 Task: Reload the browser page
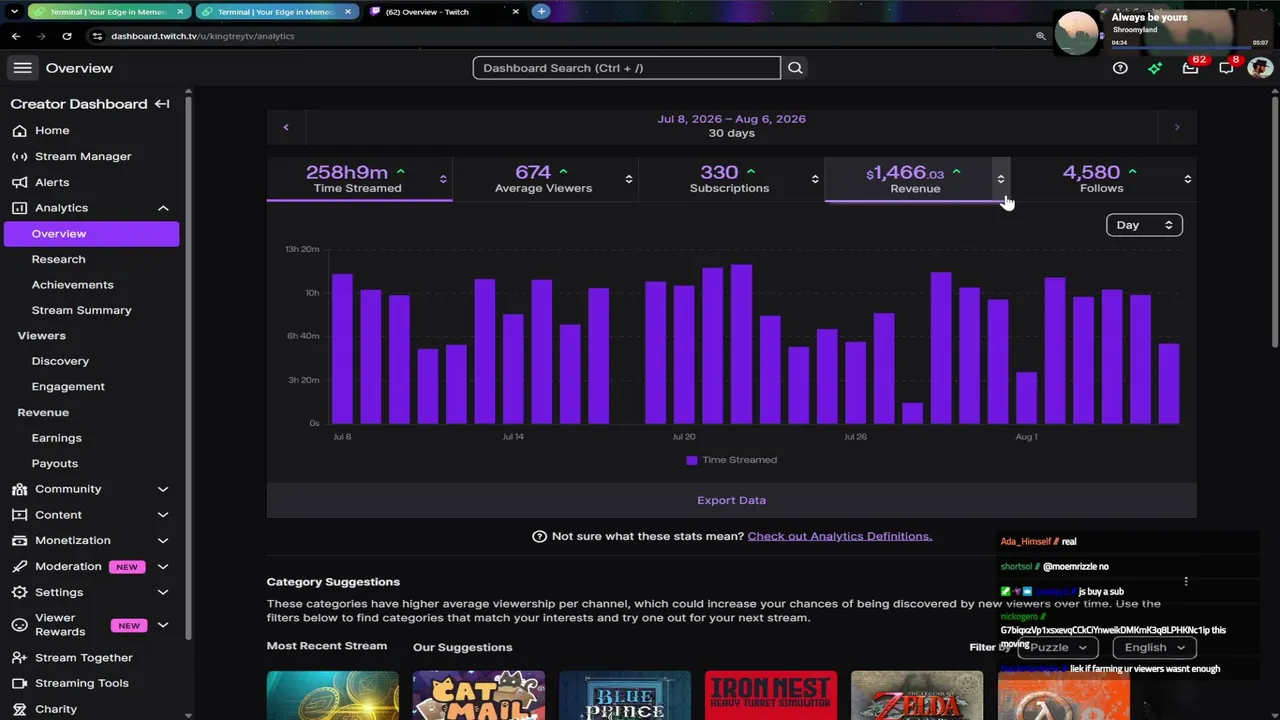67,36
